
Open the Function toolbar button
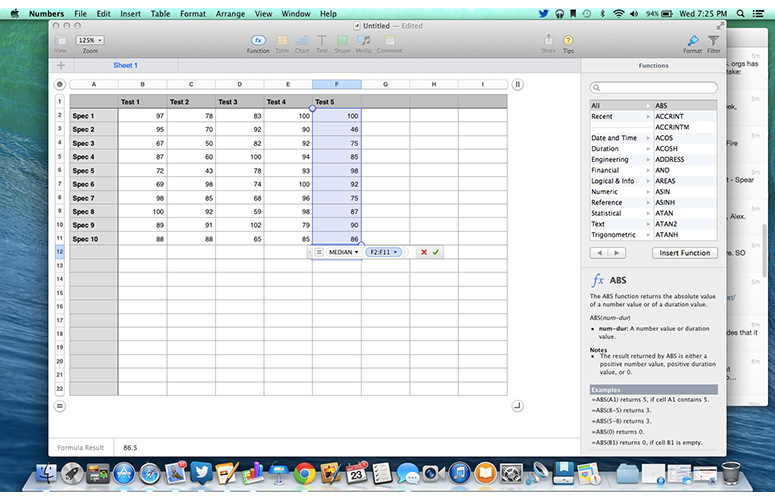pos(258,43)
